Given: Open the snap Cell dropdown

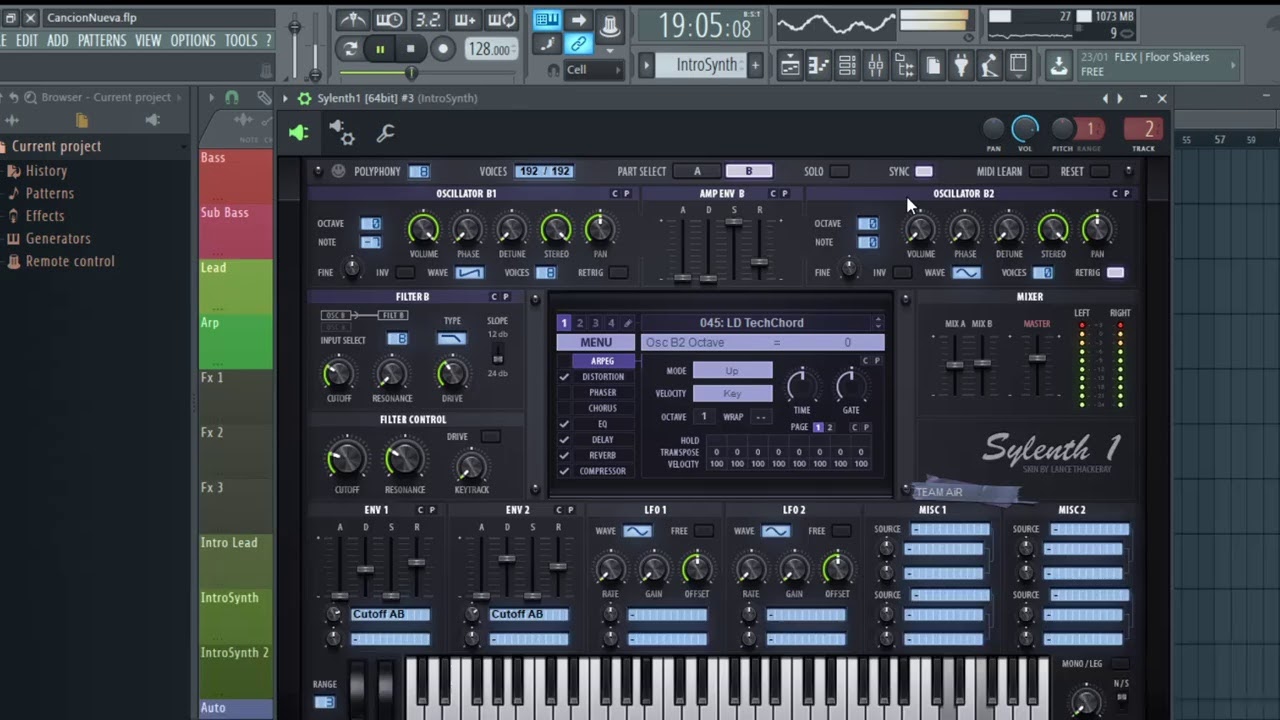Looking at the screenshot, I should pyautogui.click(x=593, y=70).
